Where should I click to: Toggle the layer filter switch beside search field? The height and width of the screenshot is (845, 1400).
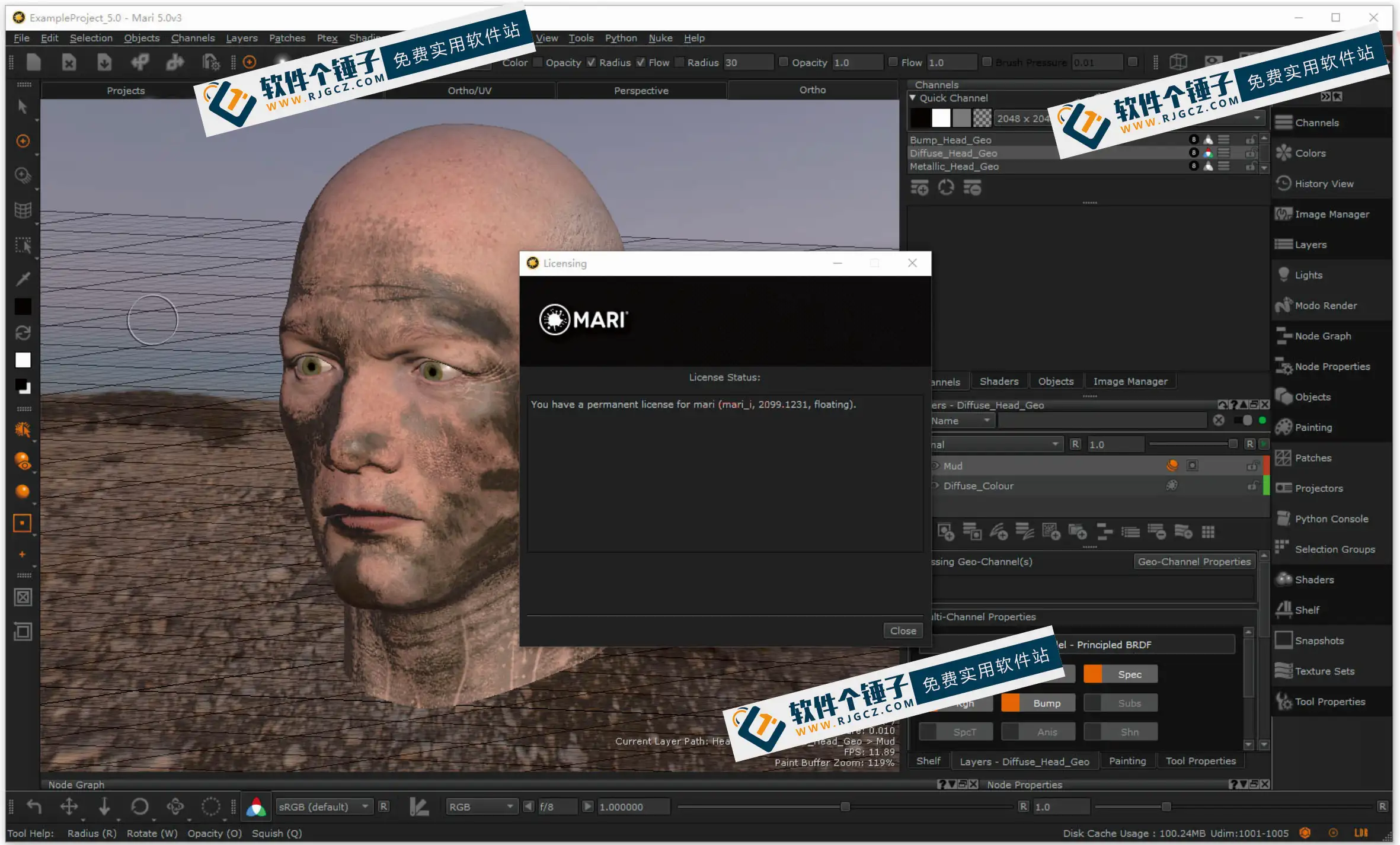coord(1242,420)
